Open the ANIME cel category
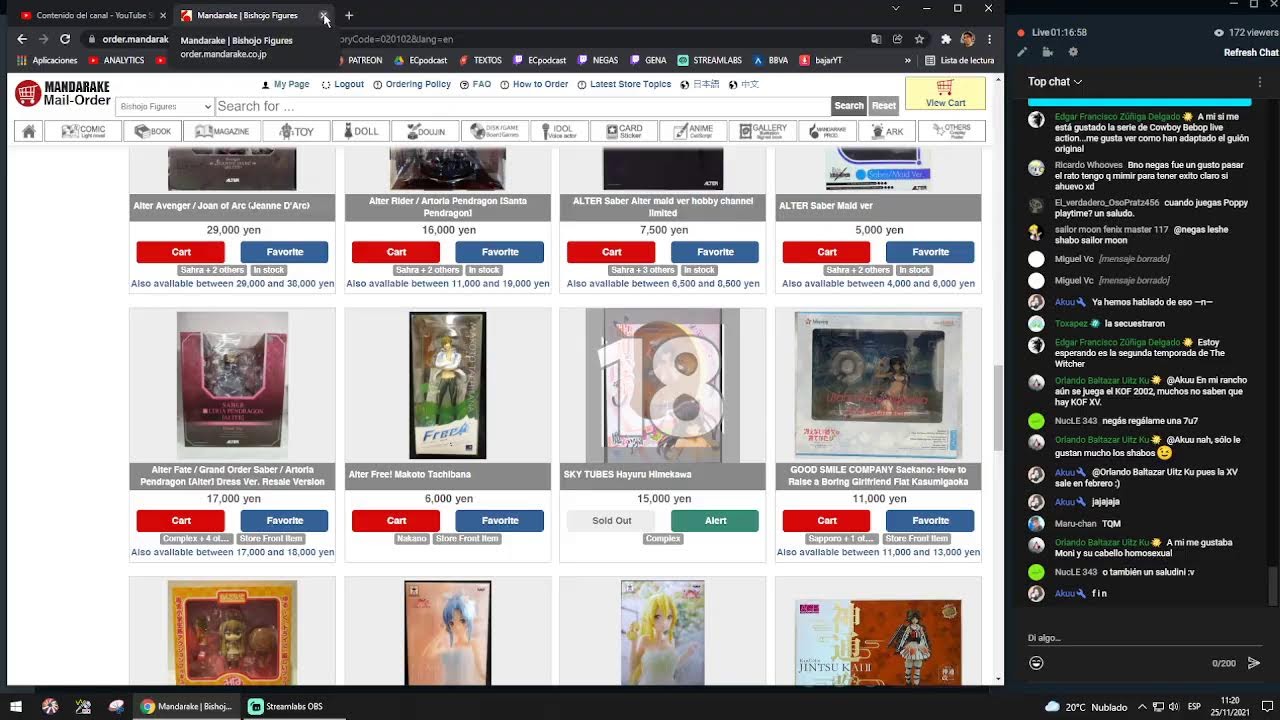The height and width of the screenshot is (720, 1280). pos(692,131)
